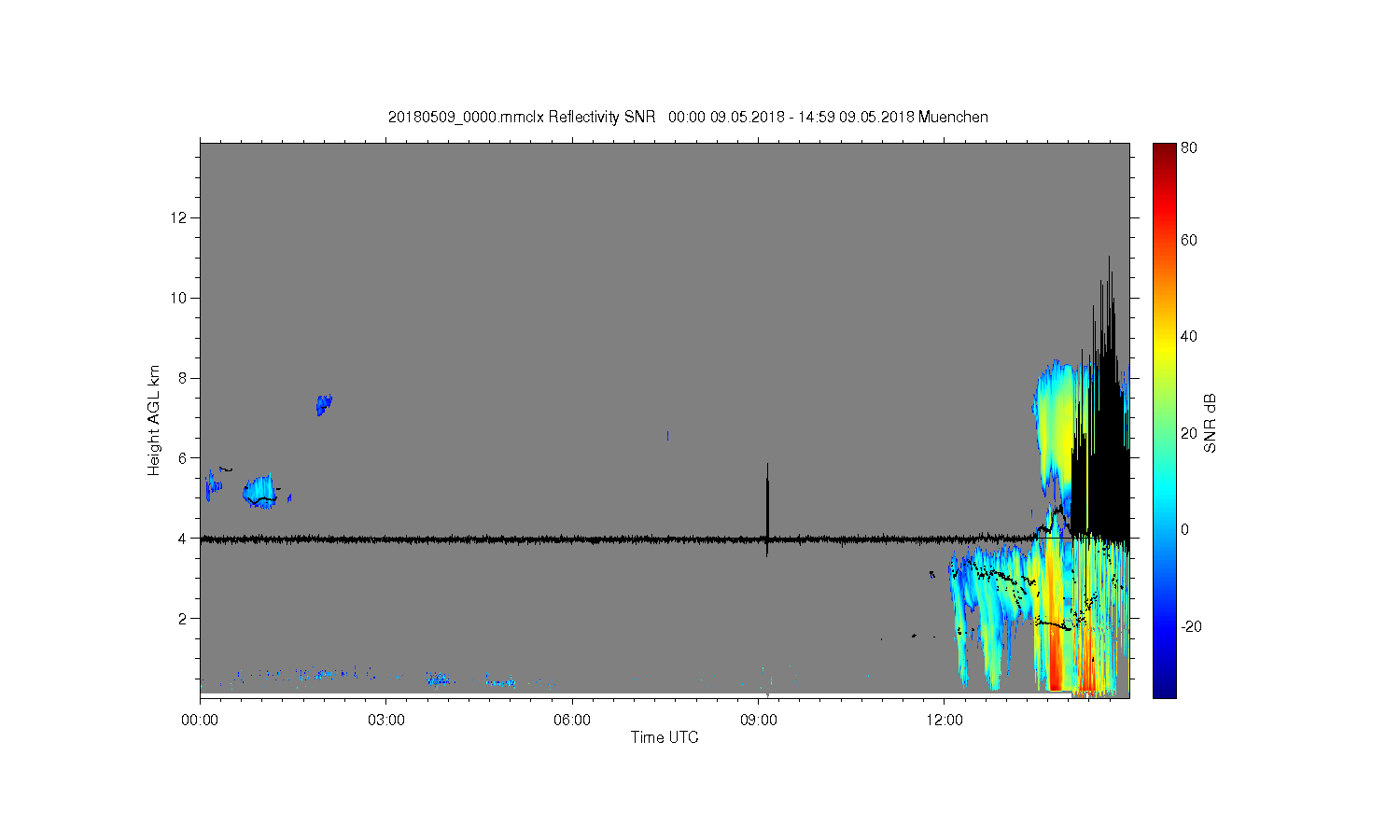Image resolution: width=1400 pixels, height=840 pixels.
Task: Click the small blue cloud echo near 7 km
Action: coord(324,404)
